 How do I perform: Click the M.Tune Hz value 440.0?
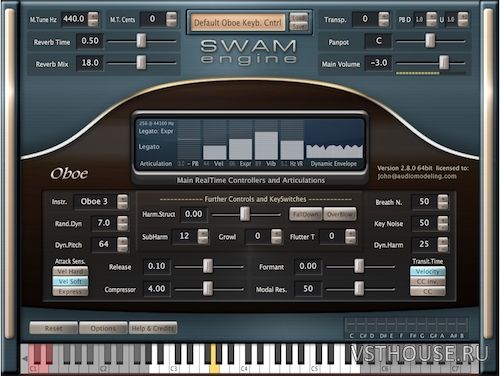click(74, 19)
